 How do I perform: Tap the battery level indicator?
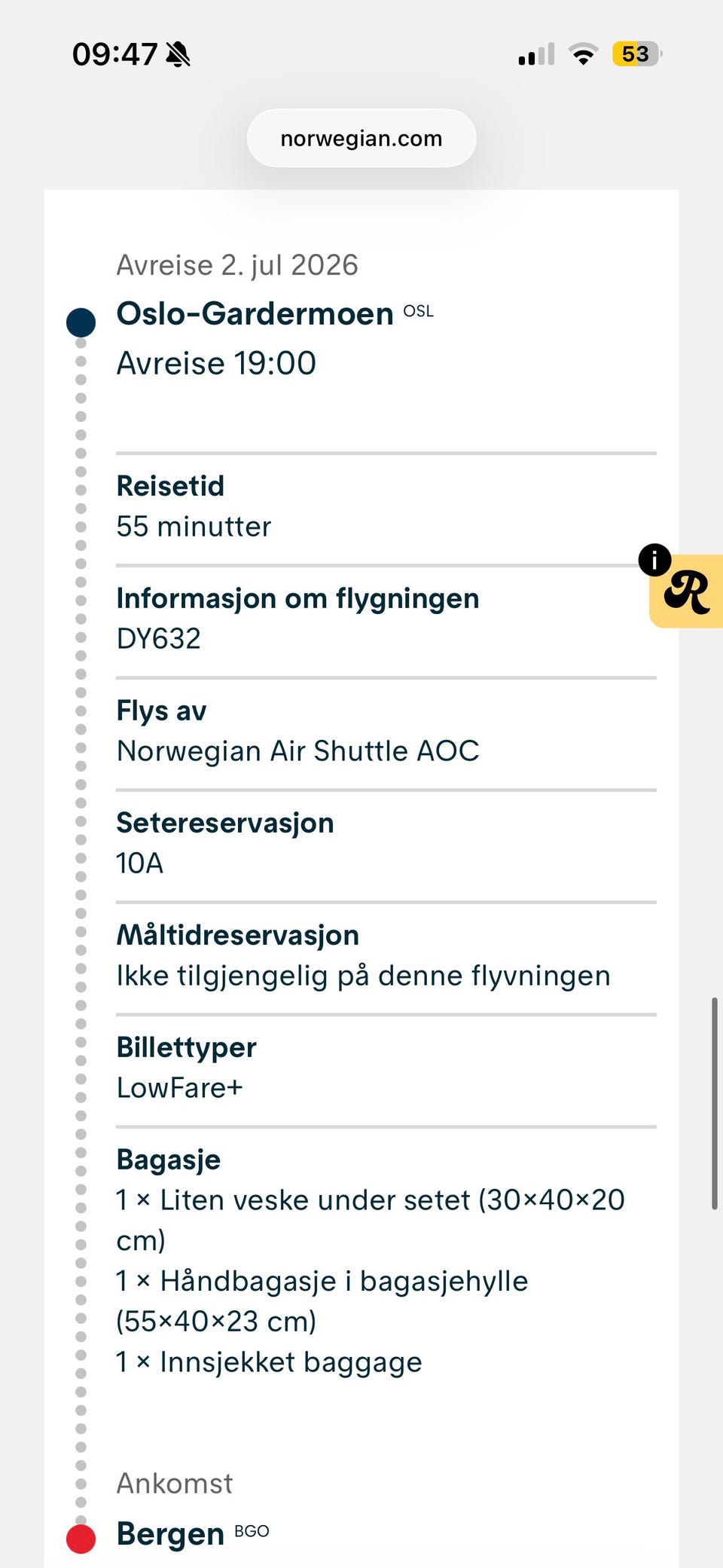coord(636,54)
